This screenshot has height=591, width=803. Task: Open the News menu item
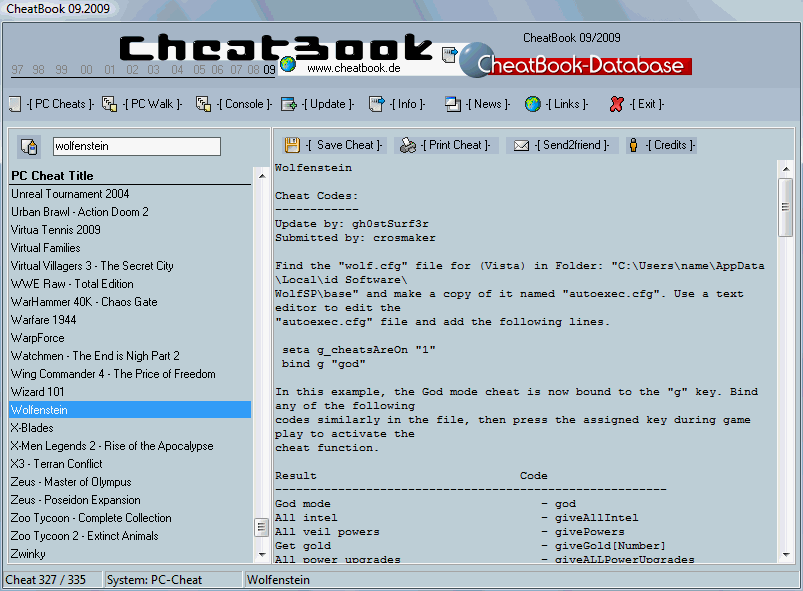pyautogui.click(x=488, y=104)
